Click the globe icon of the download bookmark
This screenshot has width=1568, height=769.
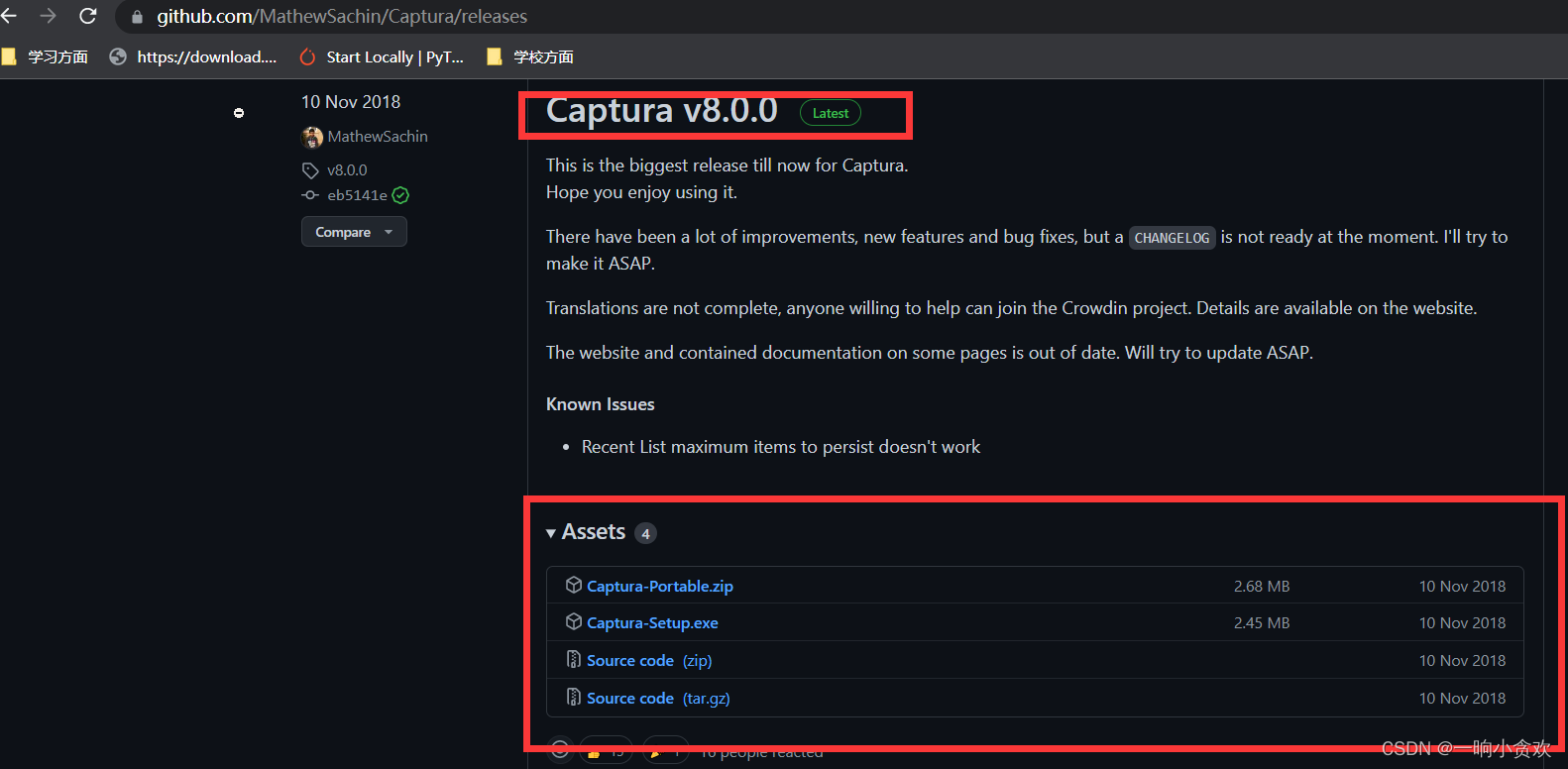[118, 56]
